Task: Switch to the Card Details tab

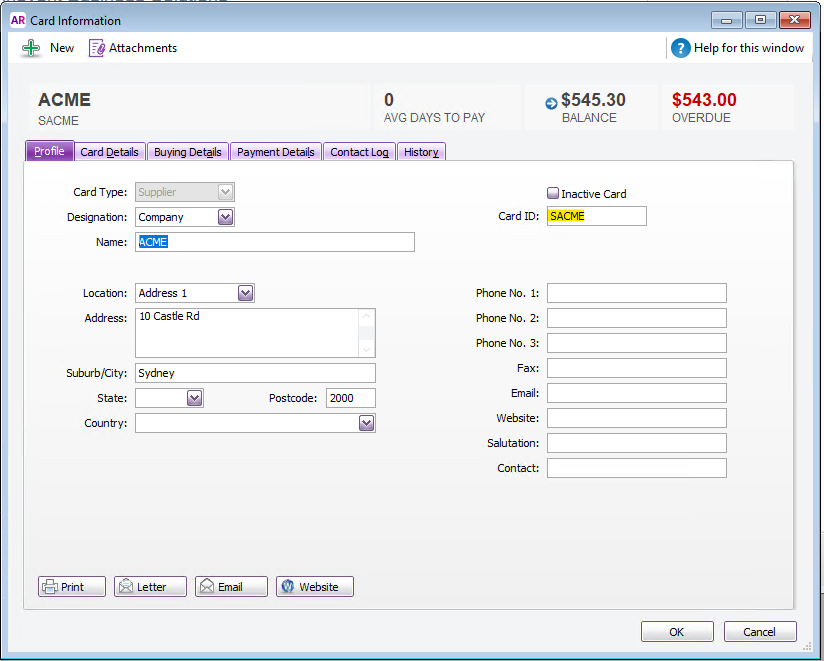Action: tap(109, 152)
